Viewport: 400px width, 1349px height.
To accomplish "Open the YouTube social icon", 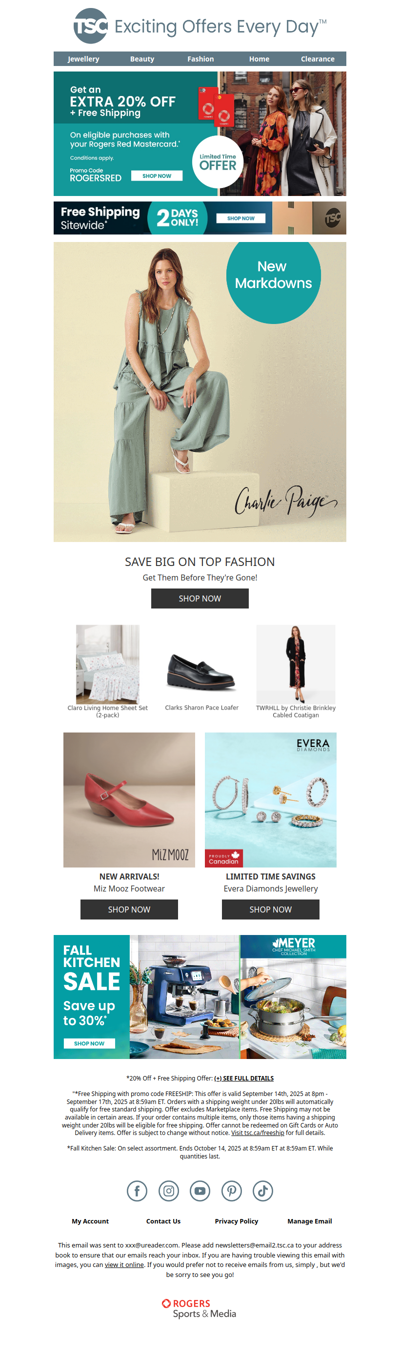I will (200, 1190).
